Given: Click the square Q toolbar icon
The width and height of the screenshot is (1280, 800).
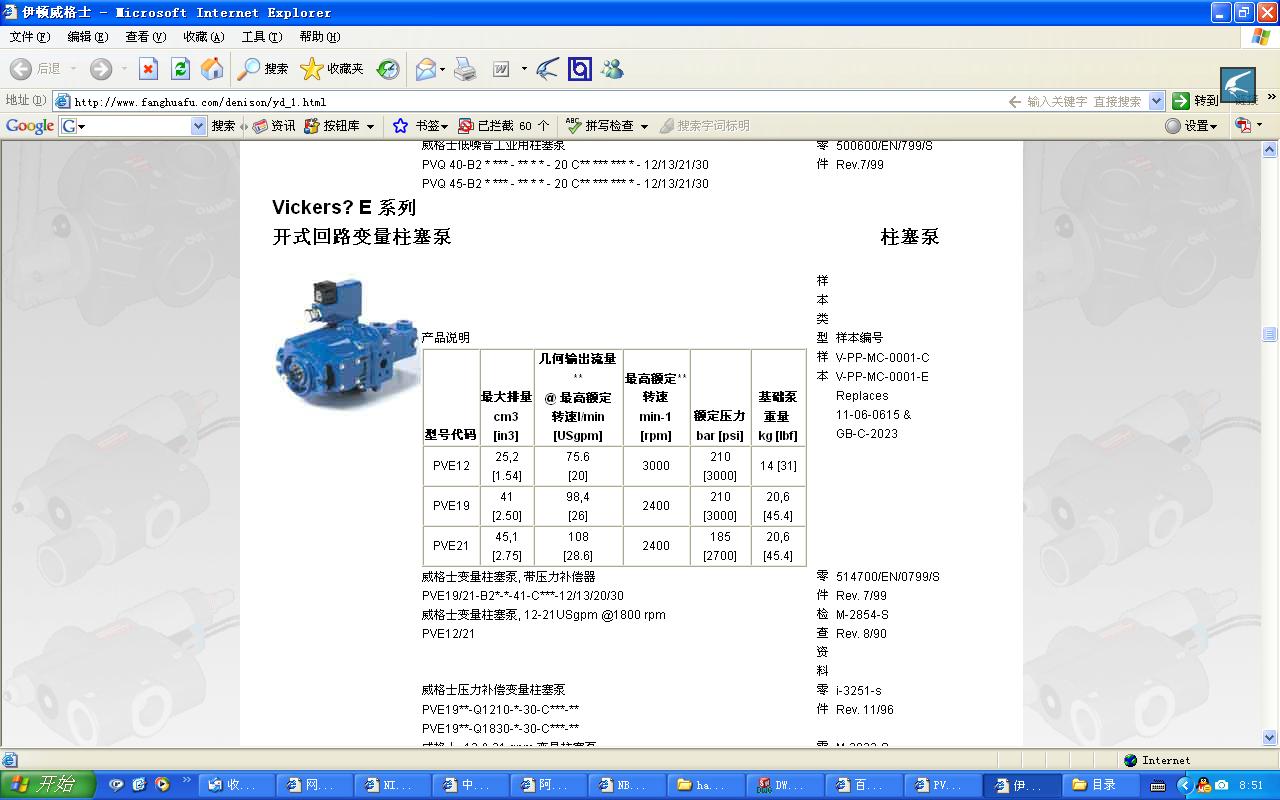Looking at the screenshot, I should click(579, 69).
